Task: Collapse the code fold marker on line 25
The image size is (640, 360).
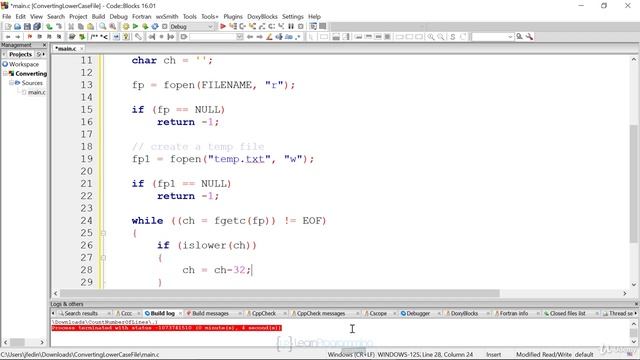Action: [103, 233]
